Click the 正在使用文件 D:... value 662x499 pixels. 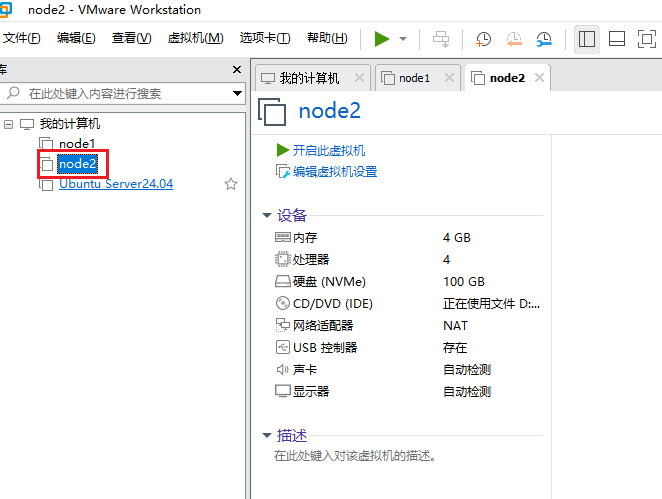tap(491, 304)
